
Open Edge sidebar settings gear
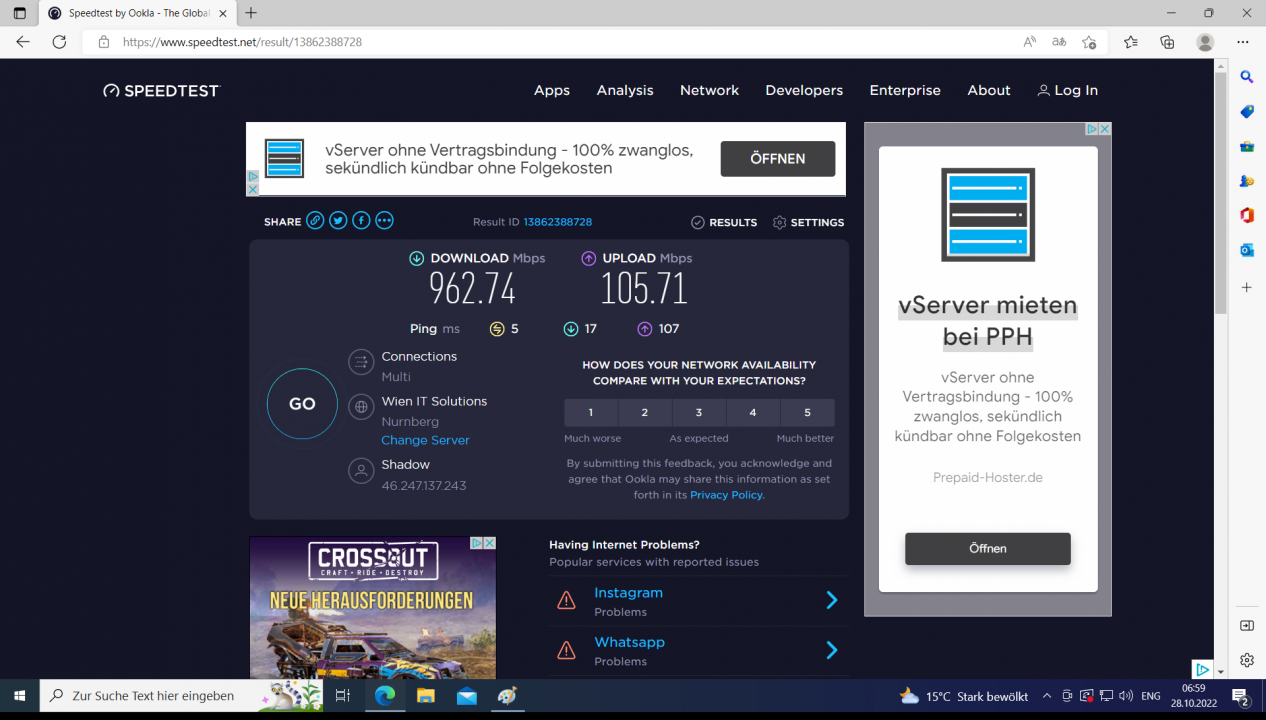pyautogui.click(x=1247, y=660)
